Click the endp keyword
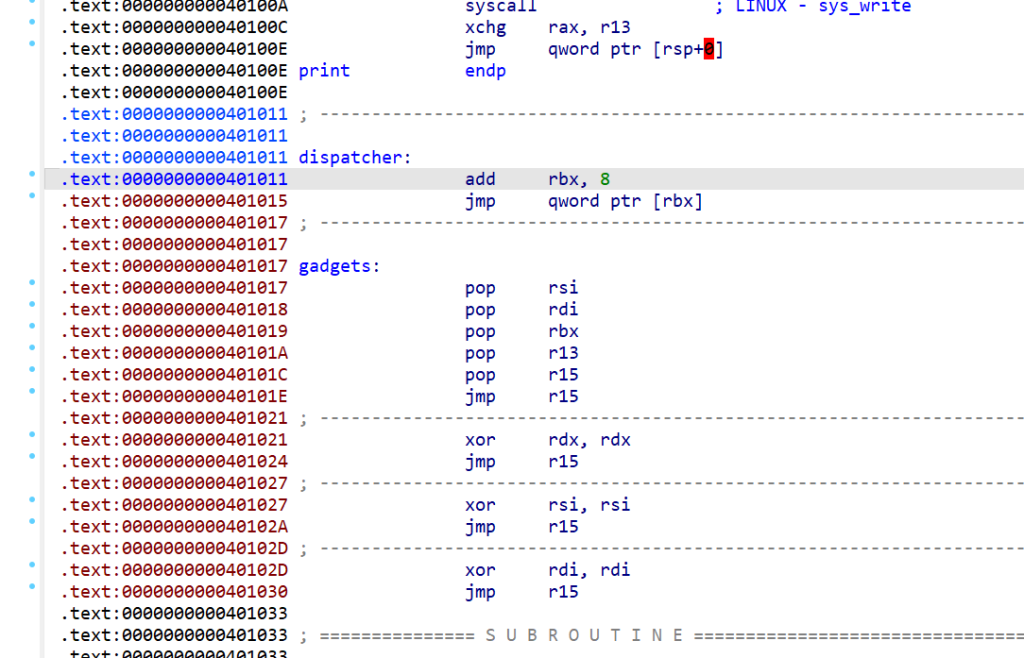 tap(485, 71)
